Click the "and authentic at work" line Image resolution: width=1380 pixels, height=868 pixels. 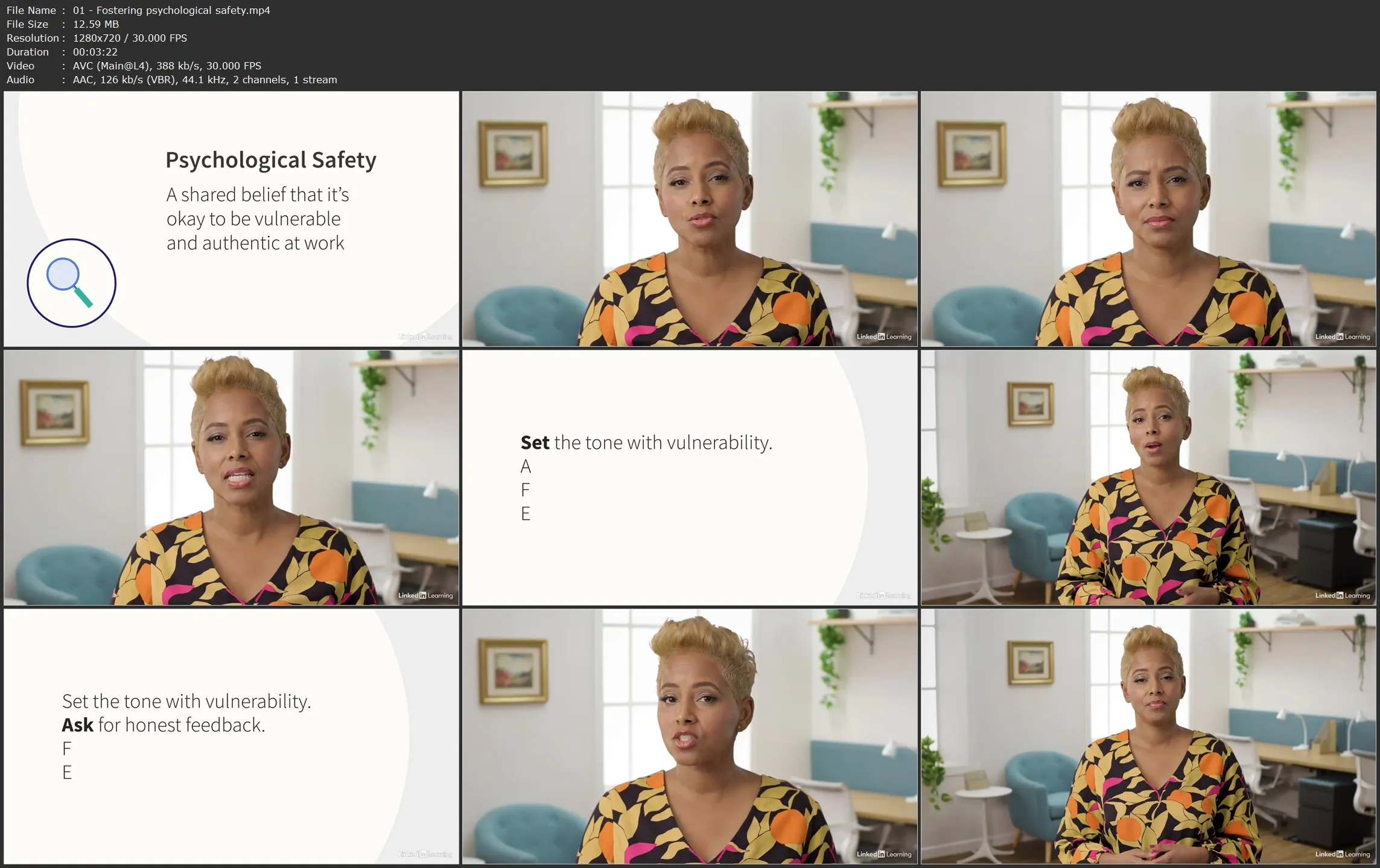point(255,243)
